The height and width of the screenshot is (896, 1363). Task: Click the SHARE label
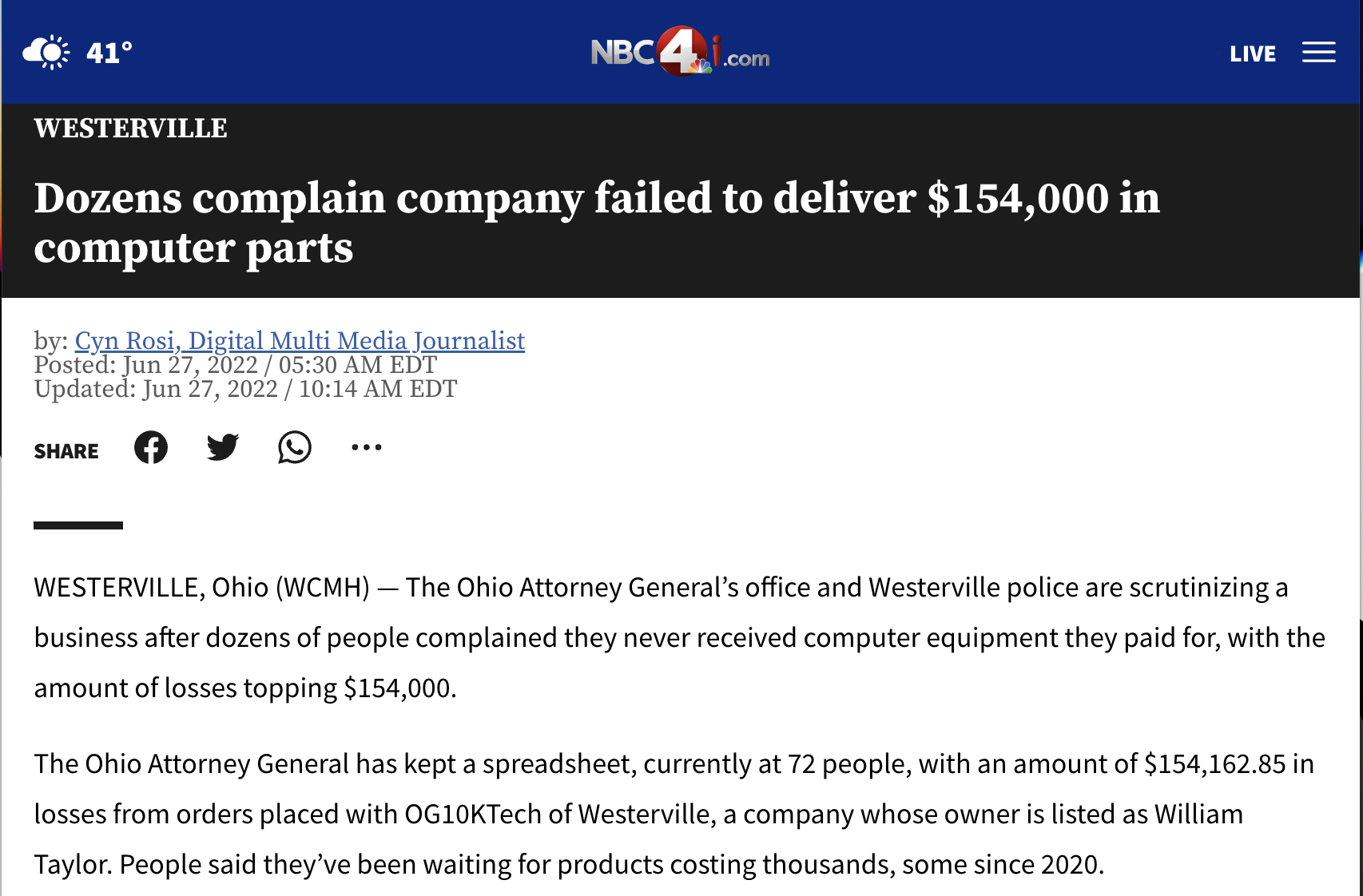click(x=66, y=452)
